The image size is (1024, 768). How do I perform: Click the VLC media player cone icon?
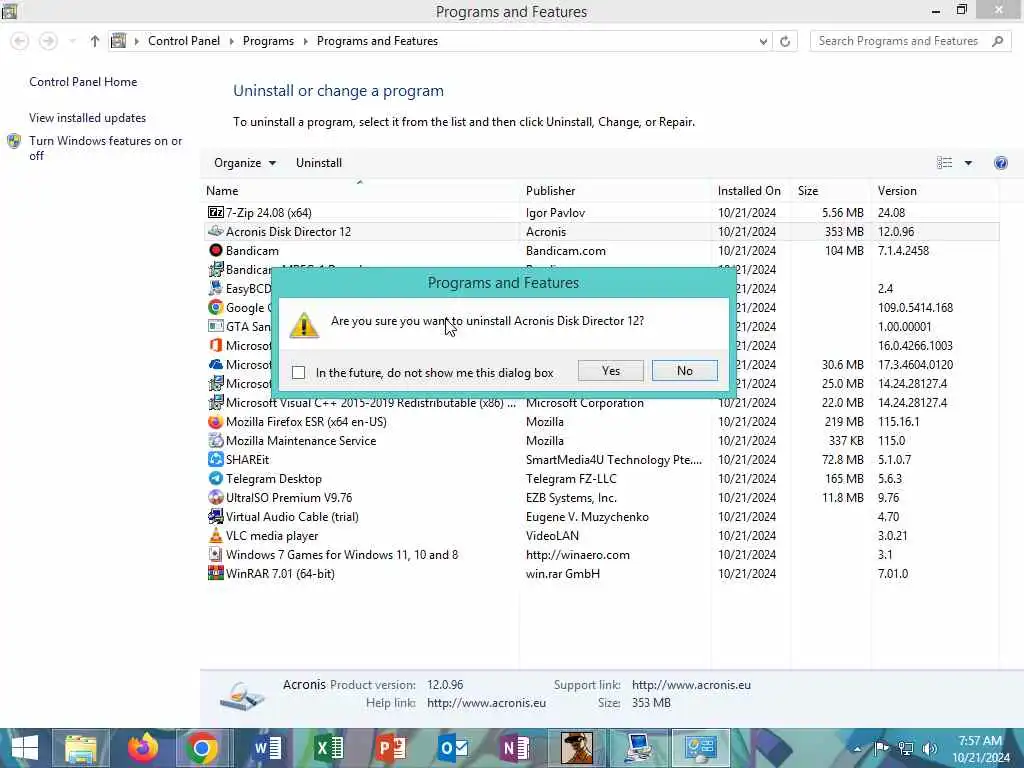coord(216,535)
